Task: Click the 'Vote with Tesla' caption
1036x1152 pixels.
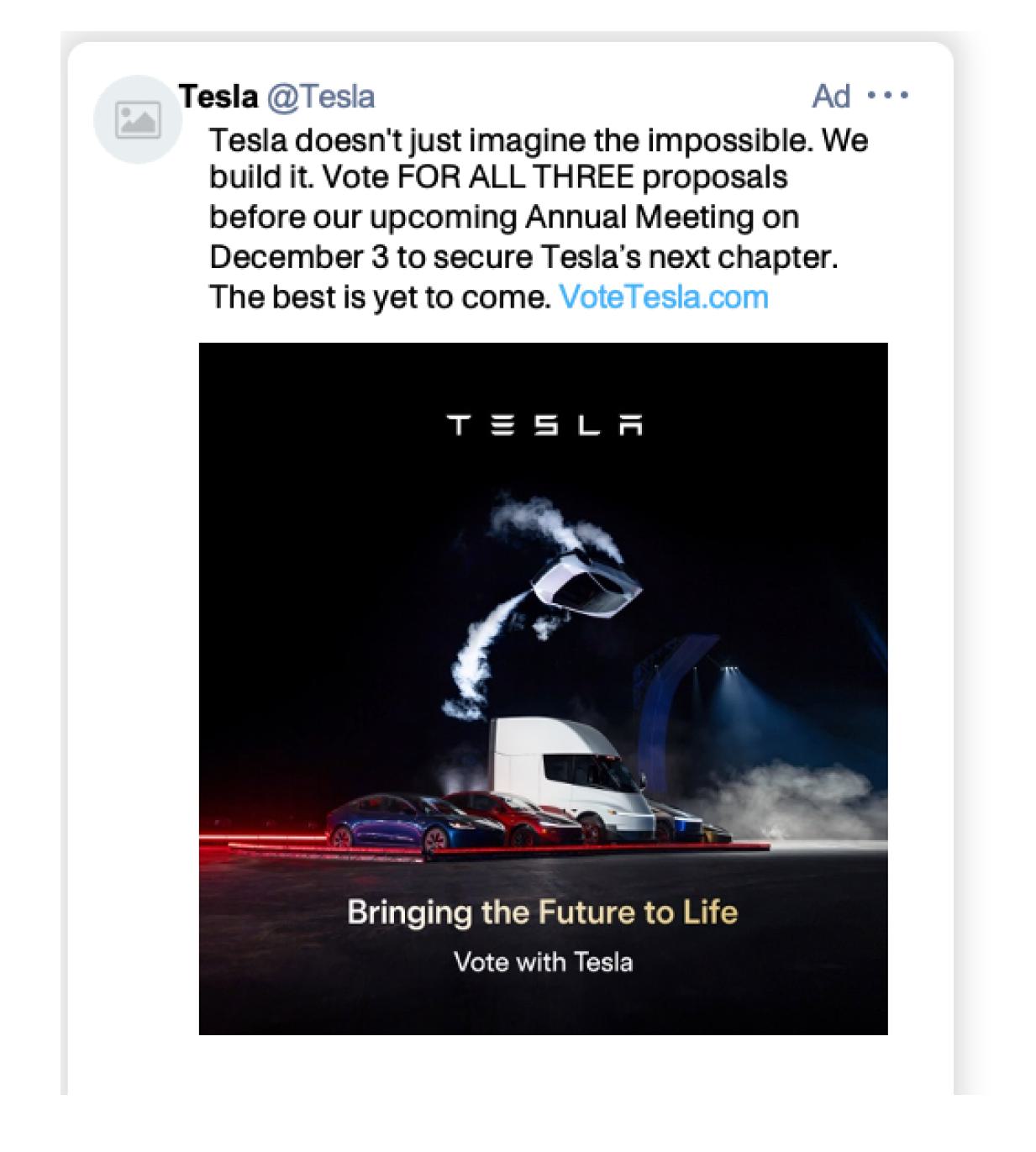Action: coord(543,961)
